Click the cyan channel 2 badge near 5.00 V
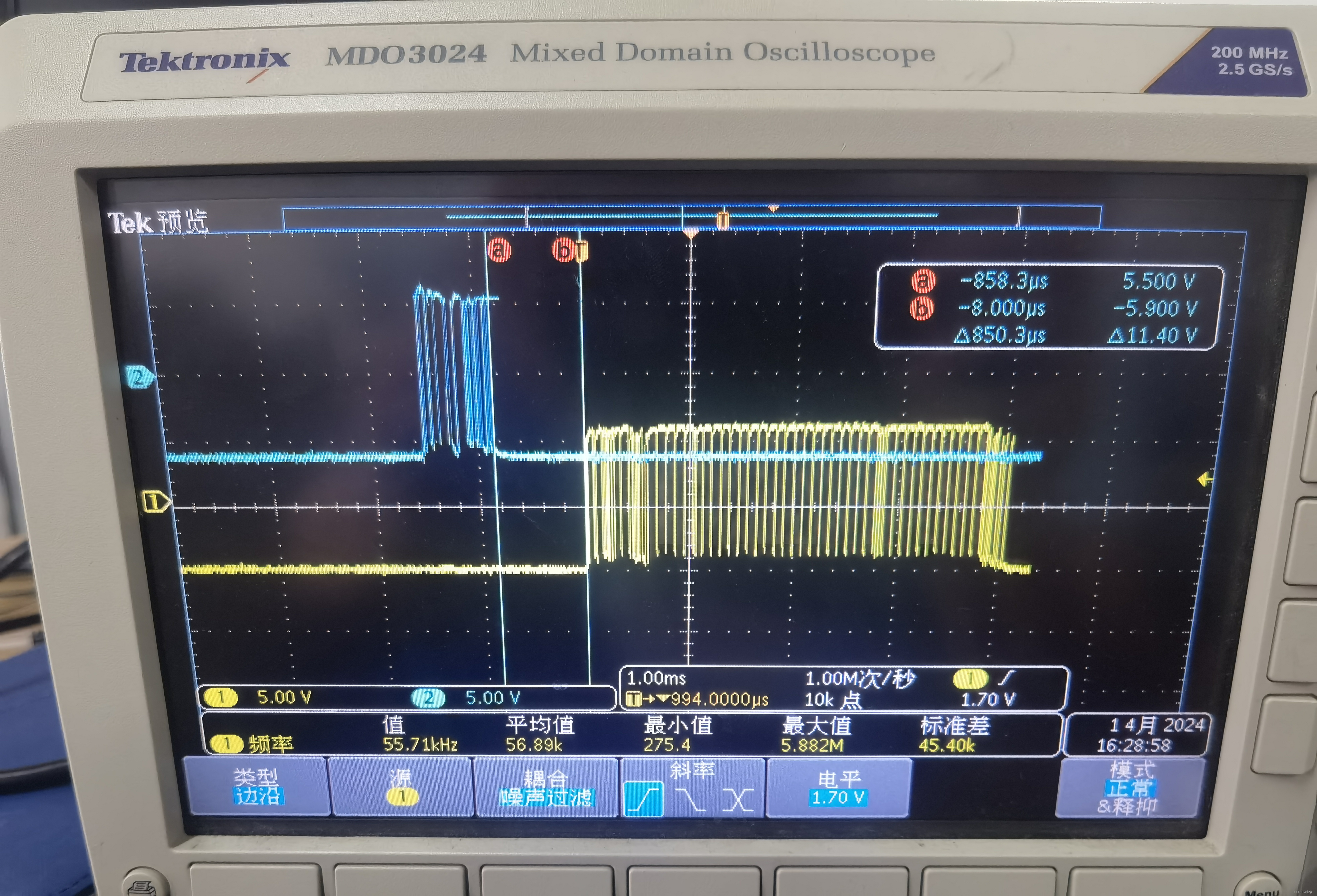This screenshot has width=1317, height=896. click(428, 698)
